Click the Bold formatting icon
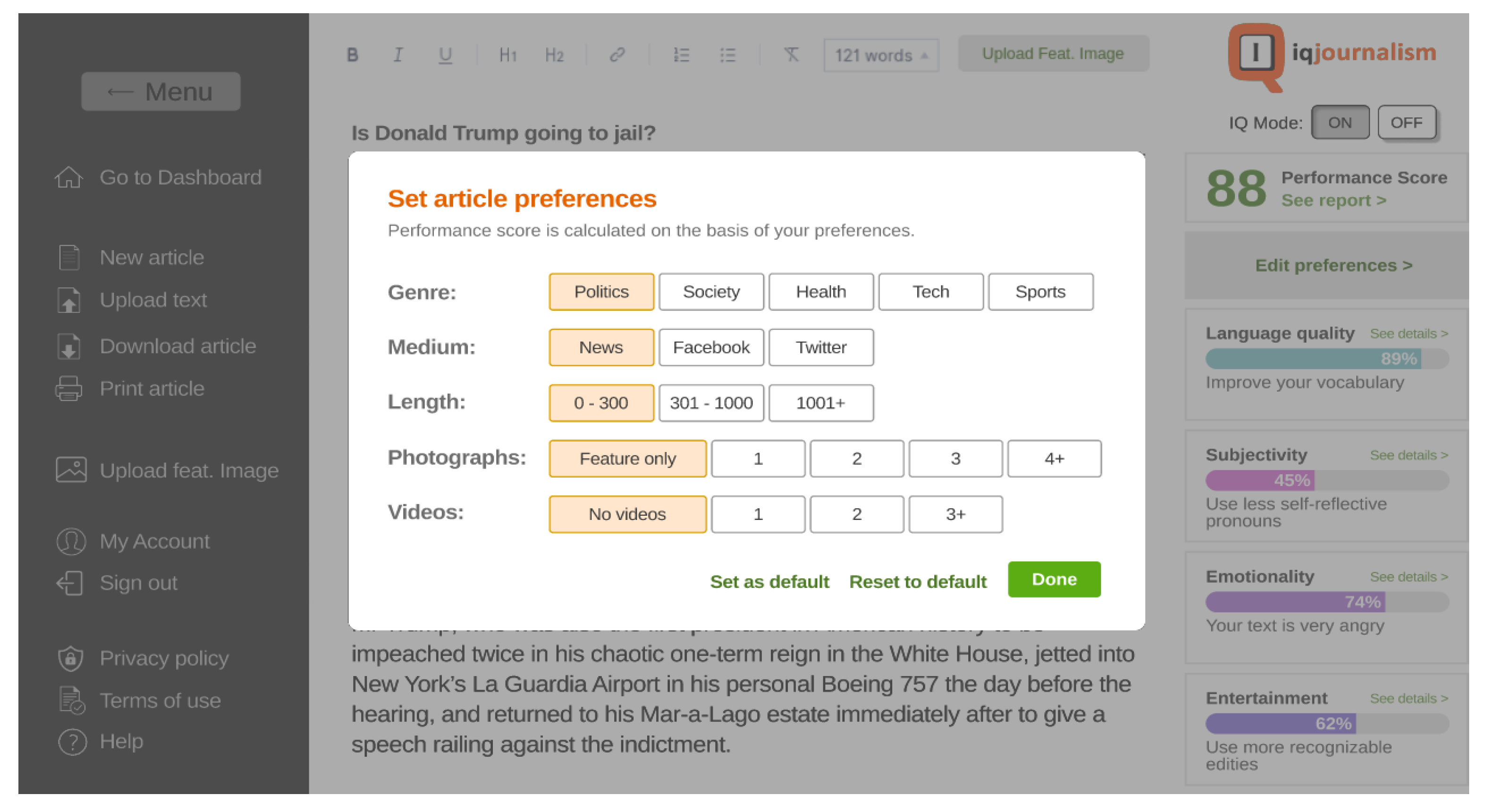The image size is (1489, 812). coord(352,55)
